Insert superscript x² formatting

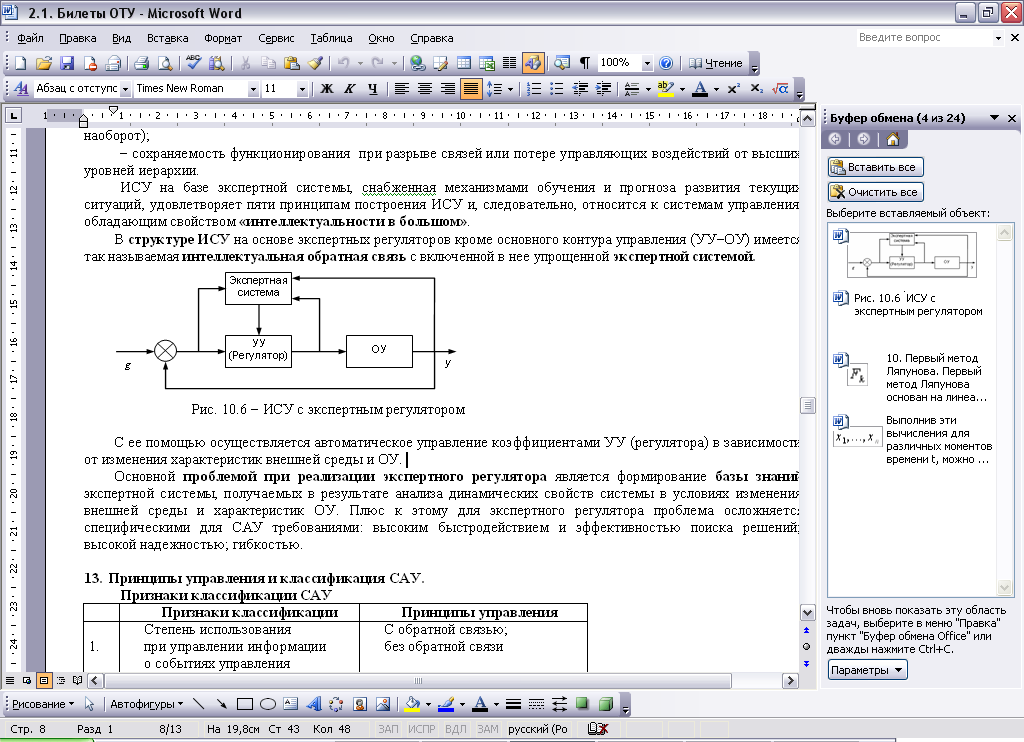pyautogui.click(x=733, y=88)
